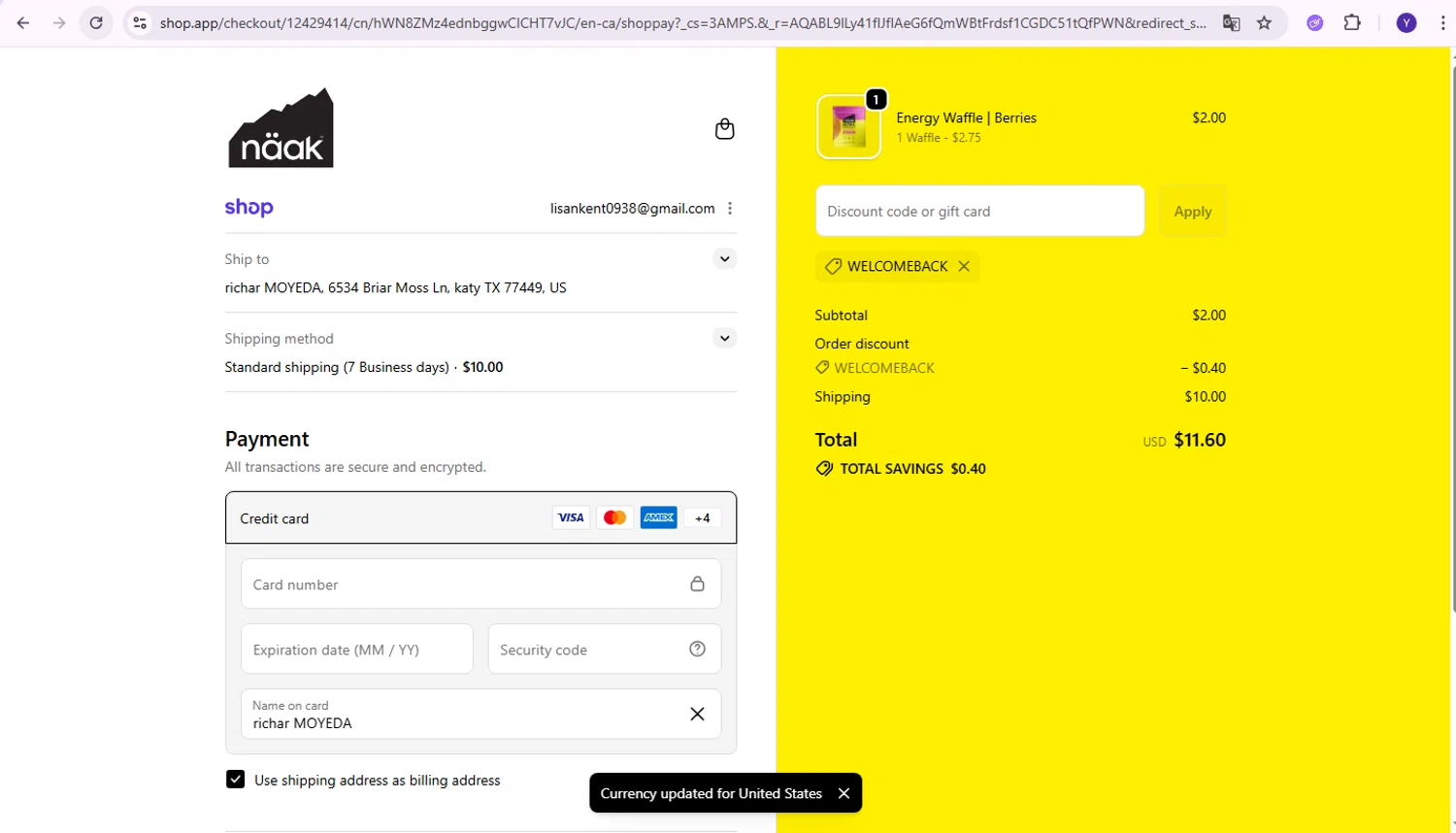
Task: Click the shipping address richar MOYEDA line
Action: 395,287
